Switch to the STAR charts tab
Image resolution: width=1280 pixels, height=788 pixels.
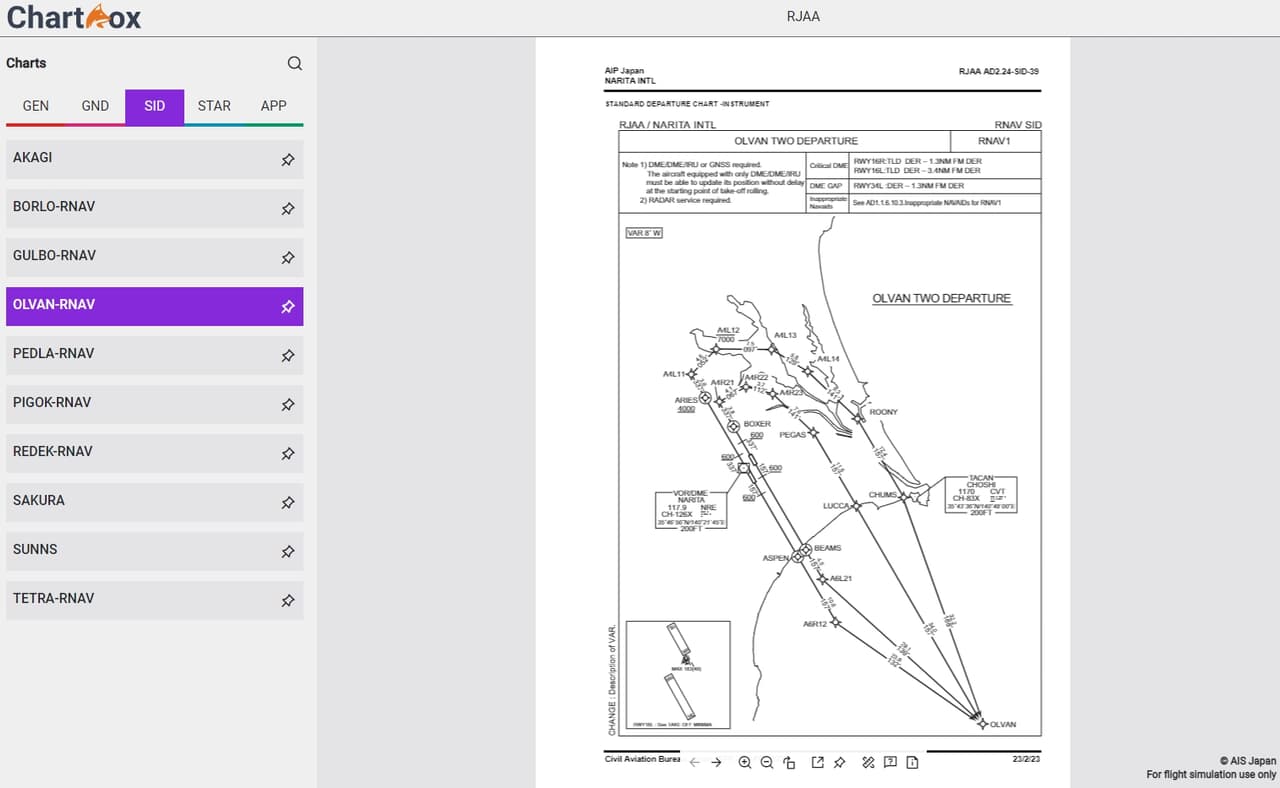[x=213, y=106]
